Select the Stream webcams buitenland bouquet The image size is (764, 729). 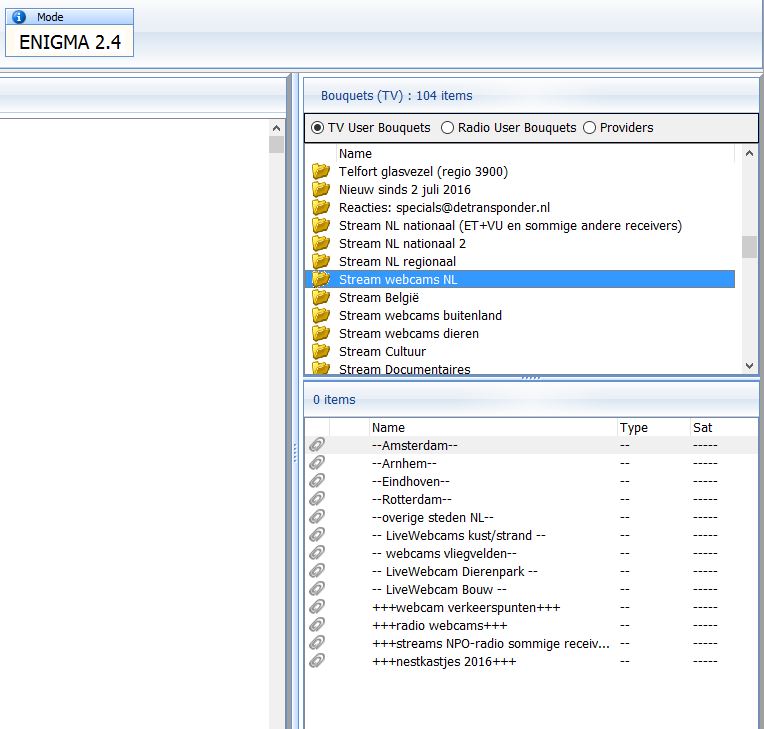420,315
